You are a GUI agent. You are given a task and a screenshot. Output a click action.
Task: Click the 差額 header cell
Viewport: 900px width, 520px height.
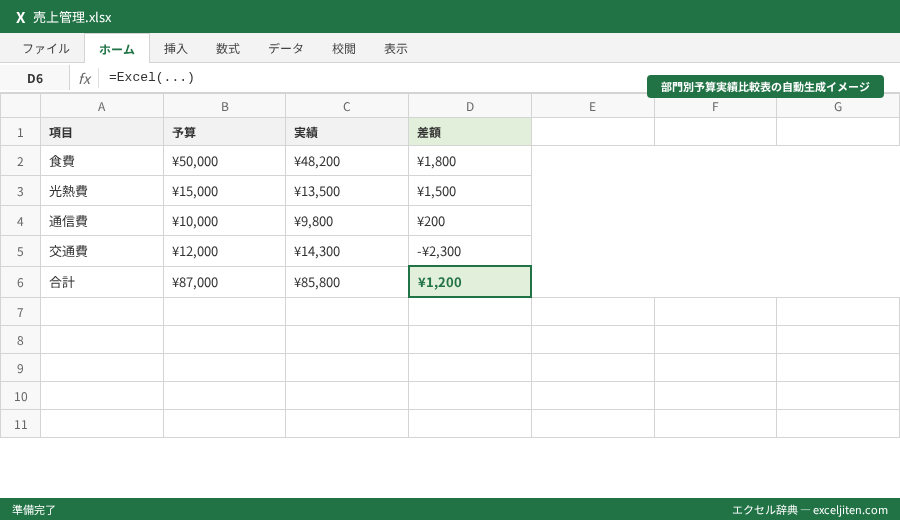click(470, 132)
